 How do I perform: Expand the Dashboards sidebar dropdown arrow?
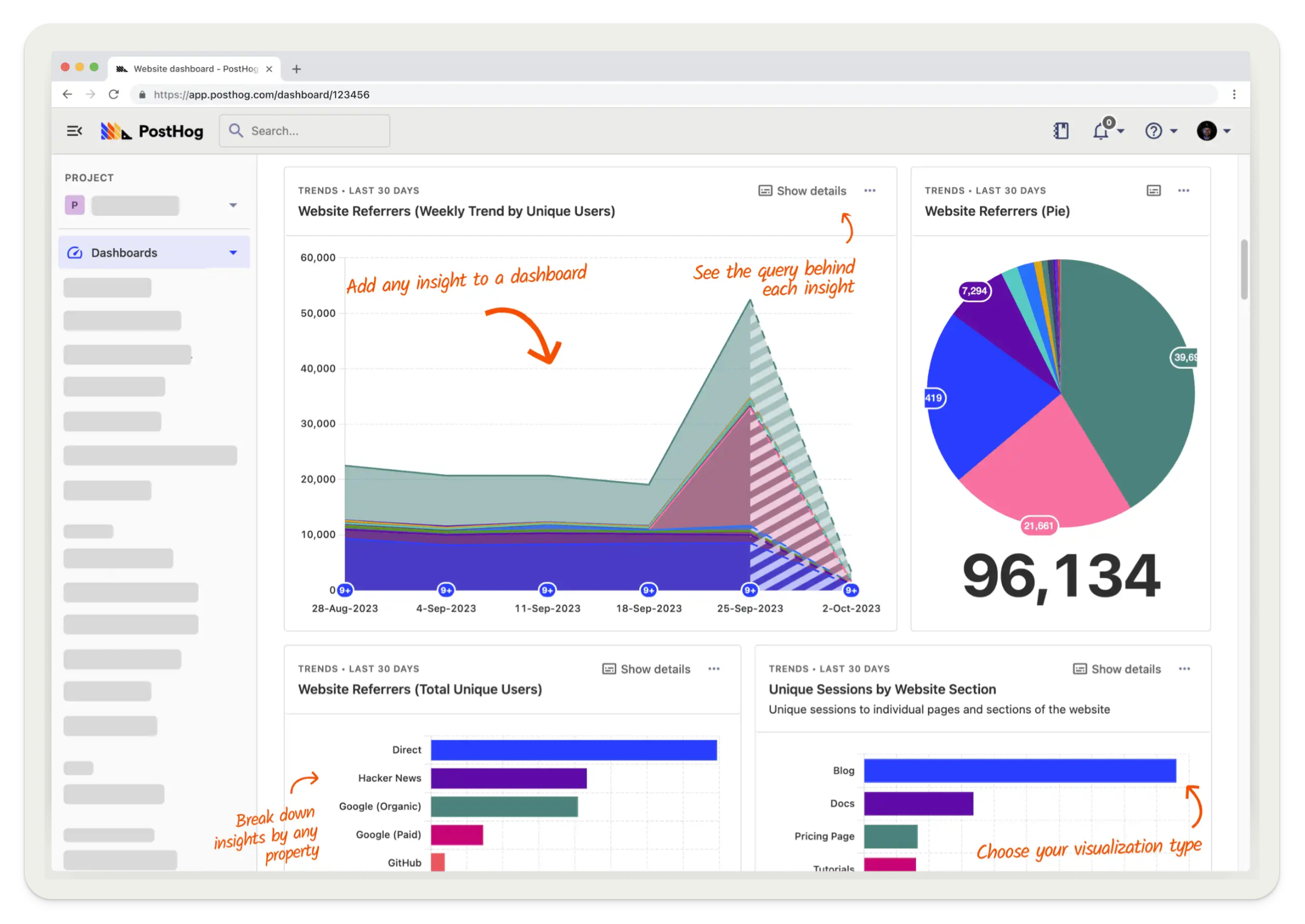coord(233,252)
